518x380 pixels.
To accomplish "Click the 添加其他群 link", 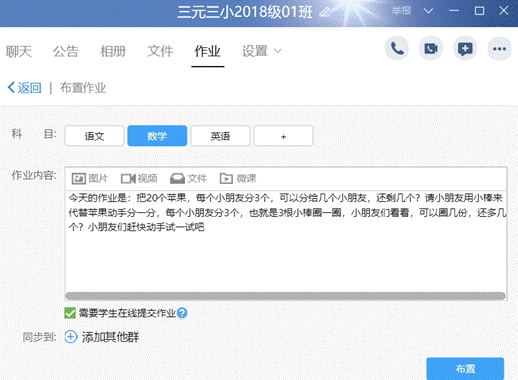I will [x=110, y=337].
